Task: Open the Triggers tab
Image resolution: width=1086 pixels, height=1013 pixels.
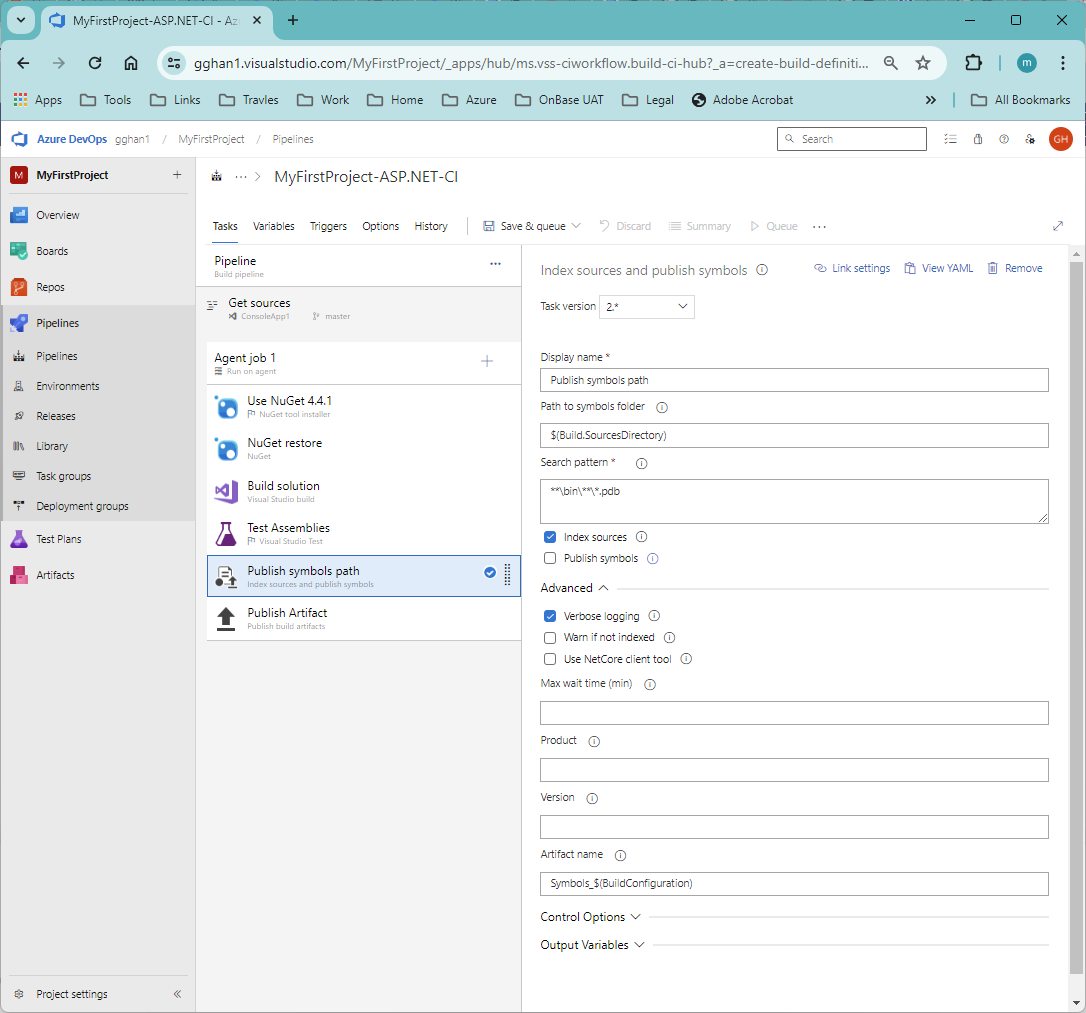Action: coord(328,226)
